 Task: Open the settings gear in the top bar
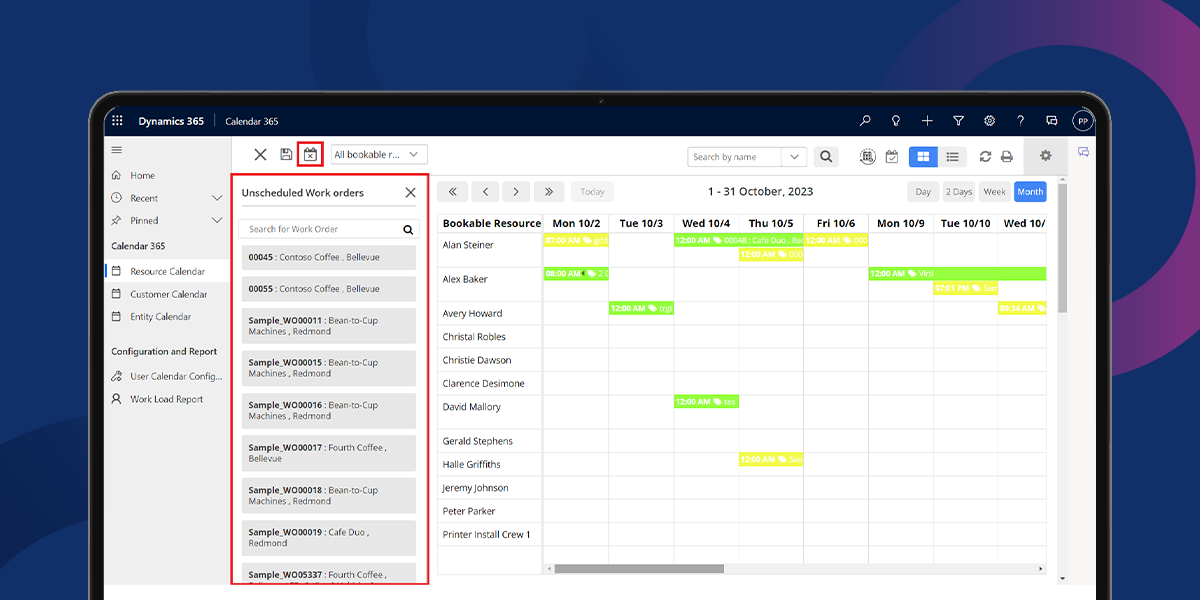(x=989, y=121)
